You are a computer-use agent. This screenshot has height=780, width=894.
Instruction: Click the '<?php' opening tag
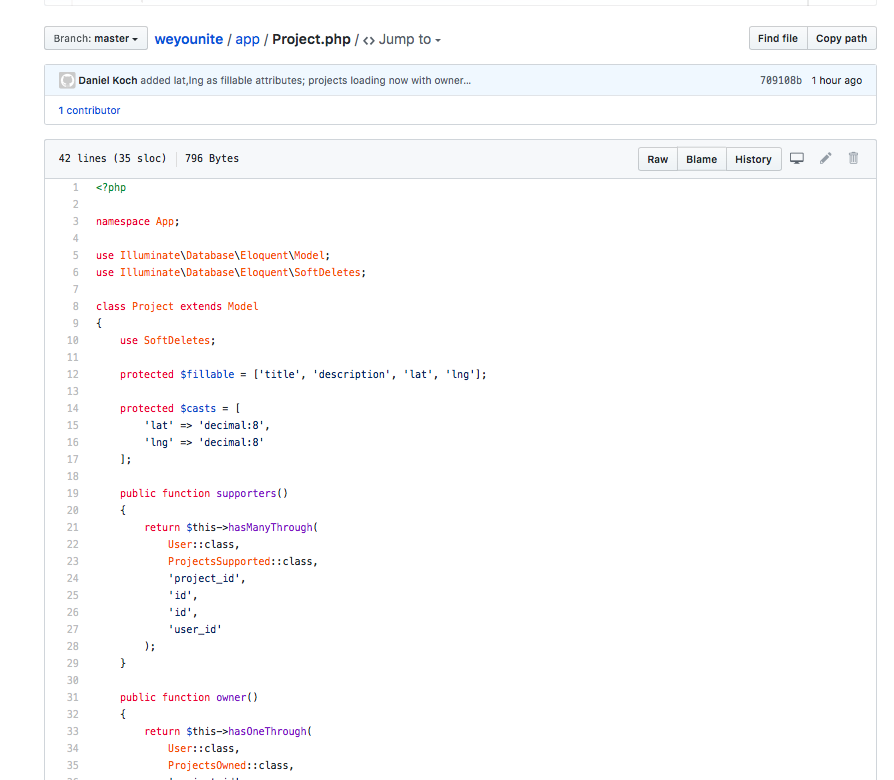click(111, 188)
